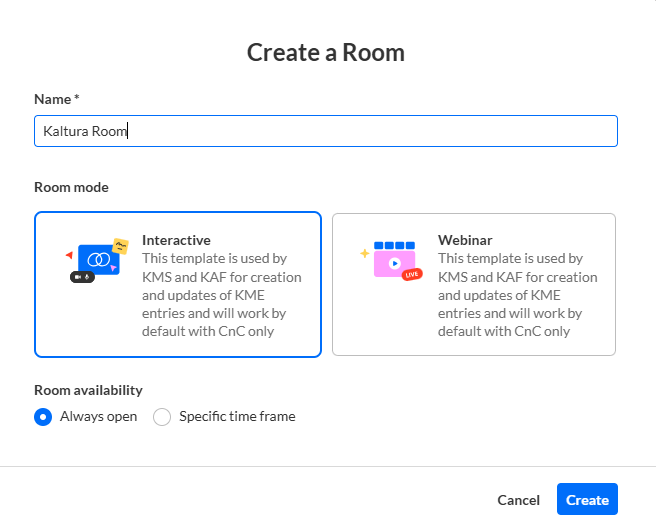Click the Interactive title text
This screenshot has width=656, height=527.
[x=176, y=240]
